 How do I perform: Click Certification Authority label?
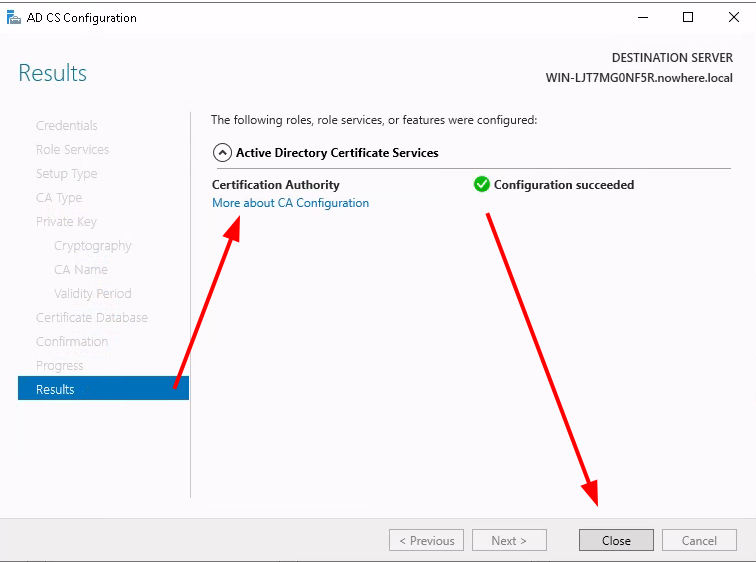[276, 185]
